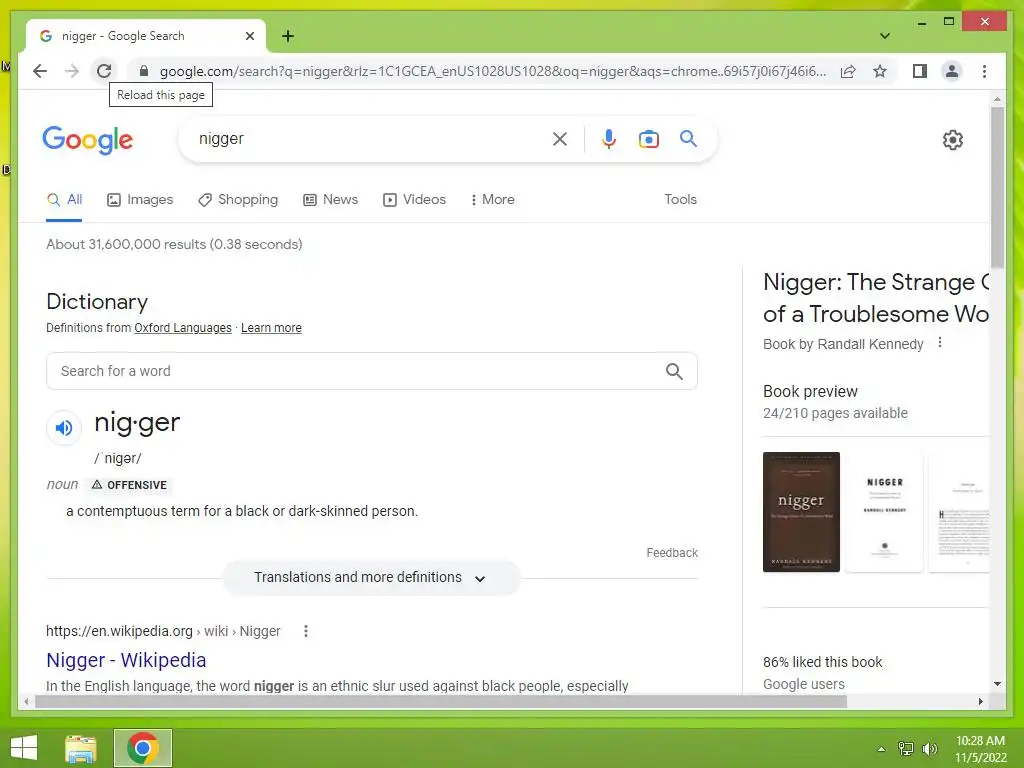
Task: Click the en.wikipedia.org result URL
Action: pos(163,631)
